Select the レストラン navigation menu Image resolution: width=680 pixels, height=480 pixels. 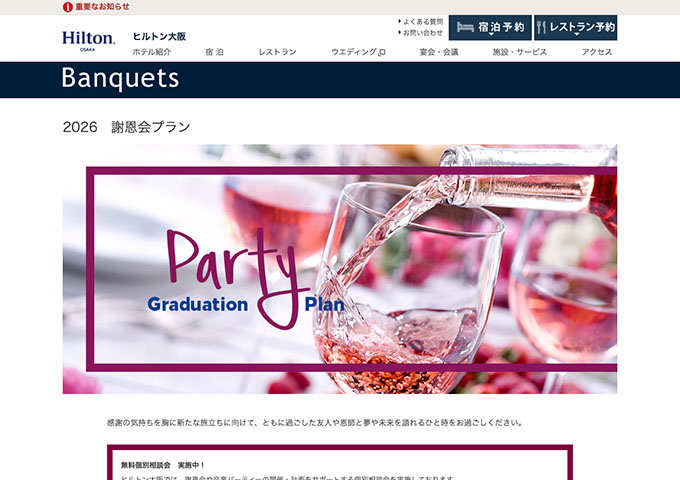[278, 52]
